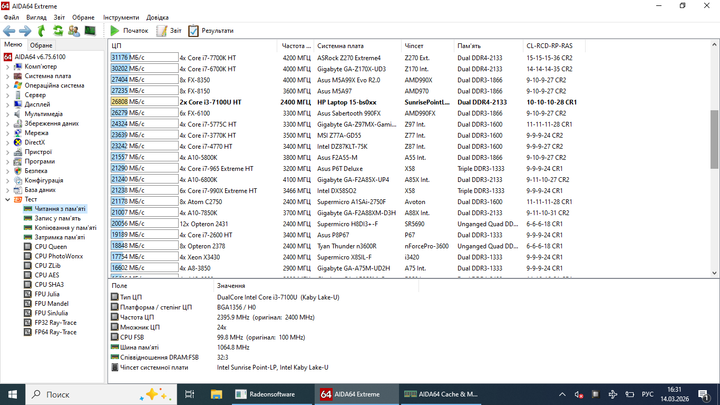Select the Програми software icon

point(18,161)
